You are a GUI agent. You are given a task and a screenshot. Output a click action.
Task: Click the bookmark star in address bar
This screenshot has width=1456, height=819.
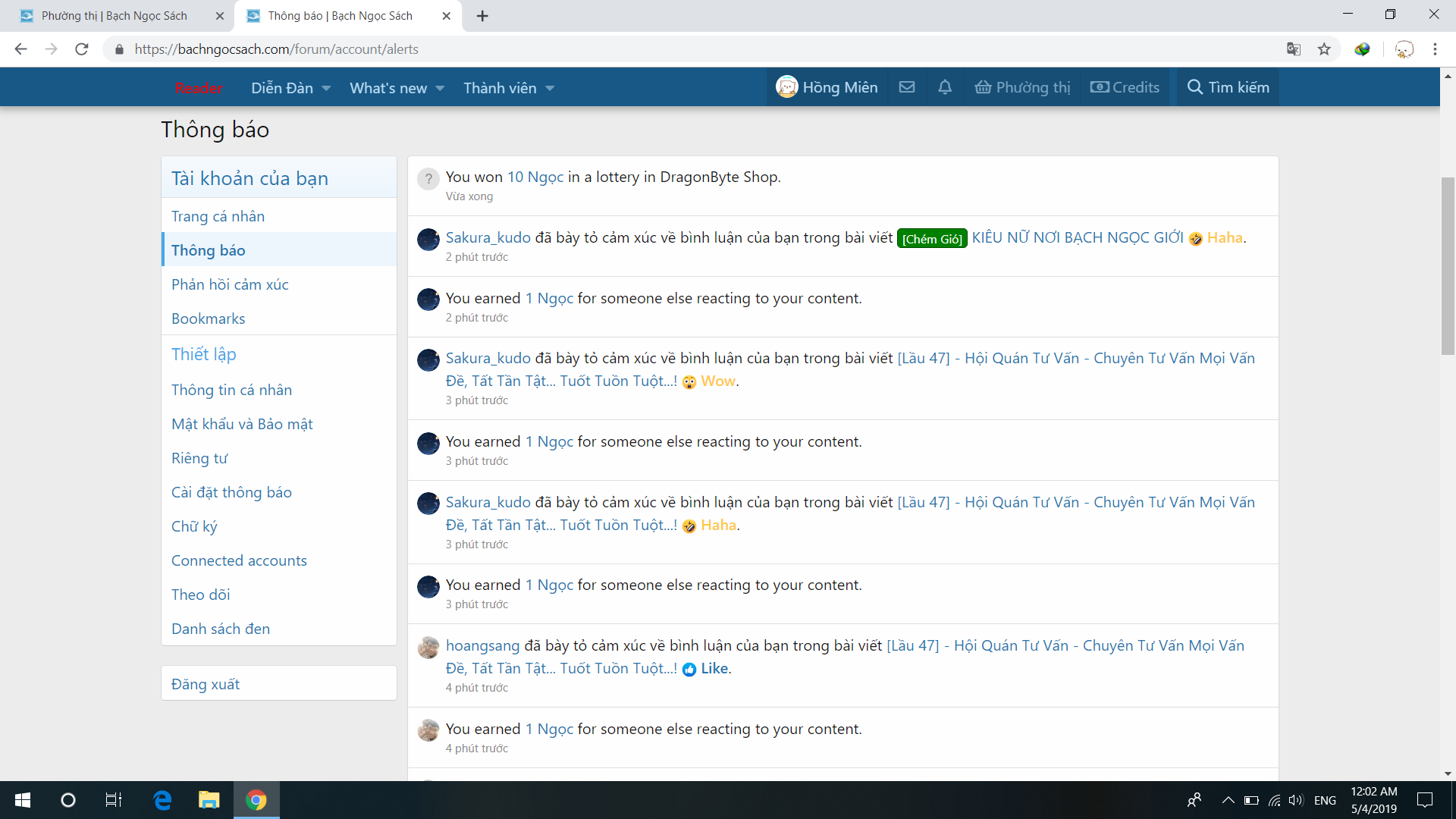click(x=1324, y=49)
